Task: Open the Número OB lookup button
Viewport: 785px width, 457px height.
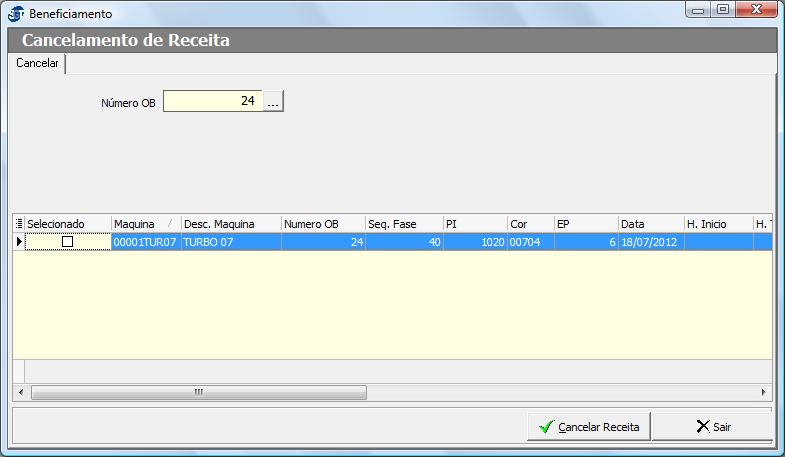Action: tap(274, 101)
